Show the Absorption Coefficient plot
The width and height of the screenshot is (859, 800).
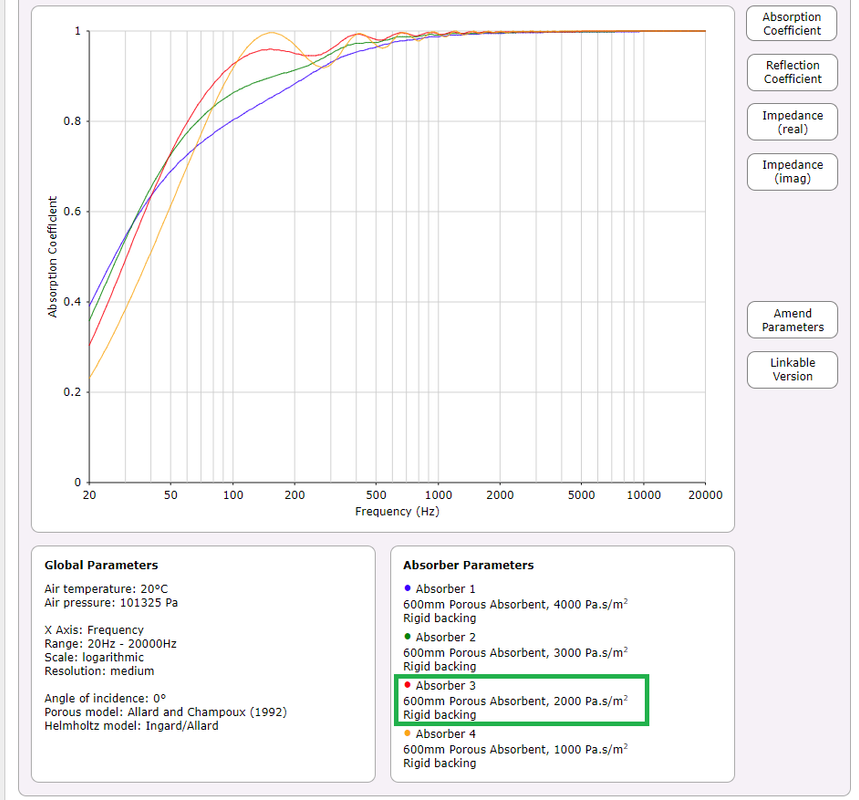(792, 24)
